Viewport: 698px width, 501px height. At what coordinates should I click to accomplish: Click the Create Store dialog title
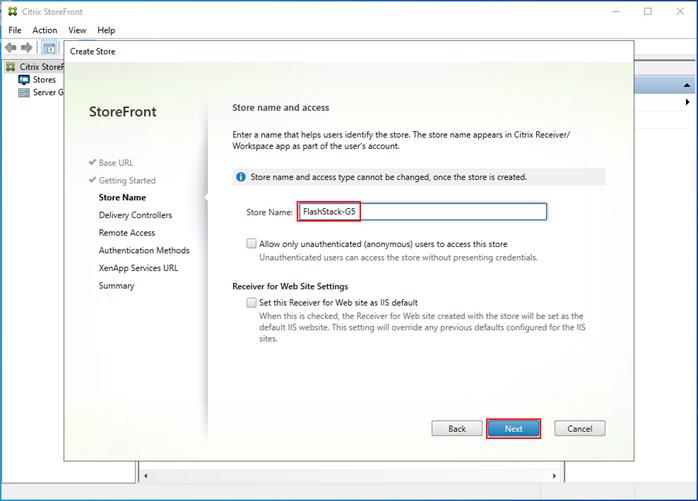tap(93, 52)
